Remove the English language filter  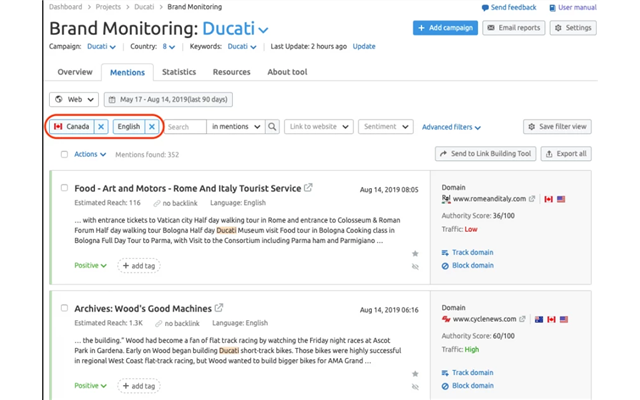[x=151, y=127]
